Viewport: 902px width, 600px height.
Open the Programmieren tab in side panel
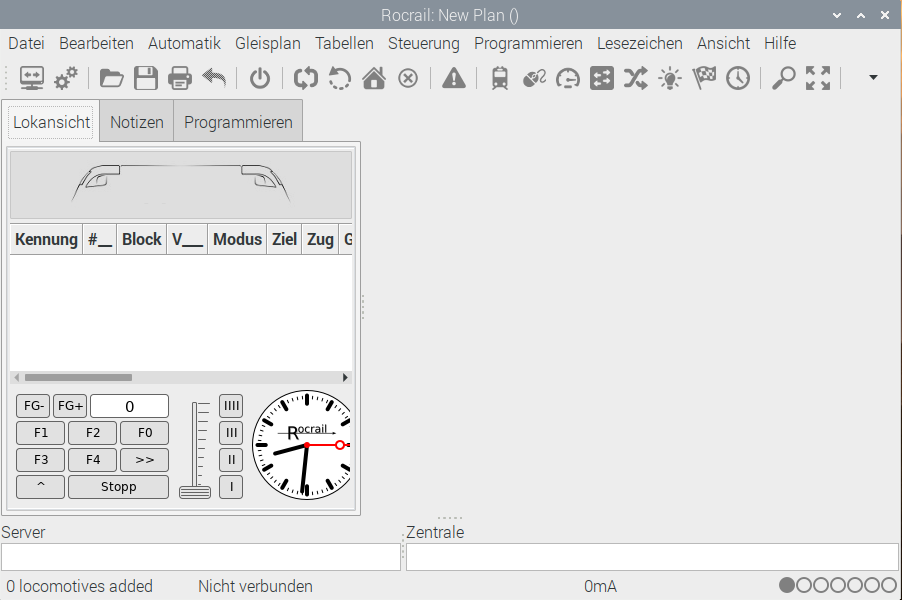[238, 122]
